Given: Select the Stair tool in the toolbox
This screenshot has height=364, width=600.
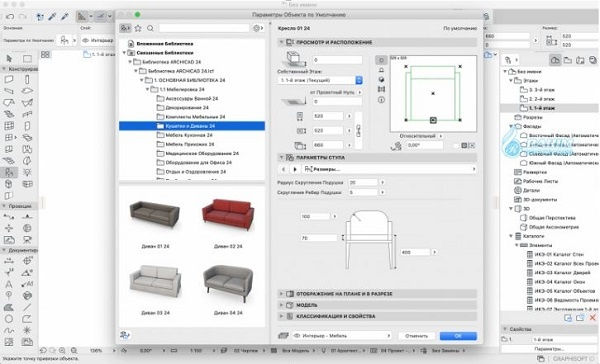Looking at the screenshot, I should point(9,114).
